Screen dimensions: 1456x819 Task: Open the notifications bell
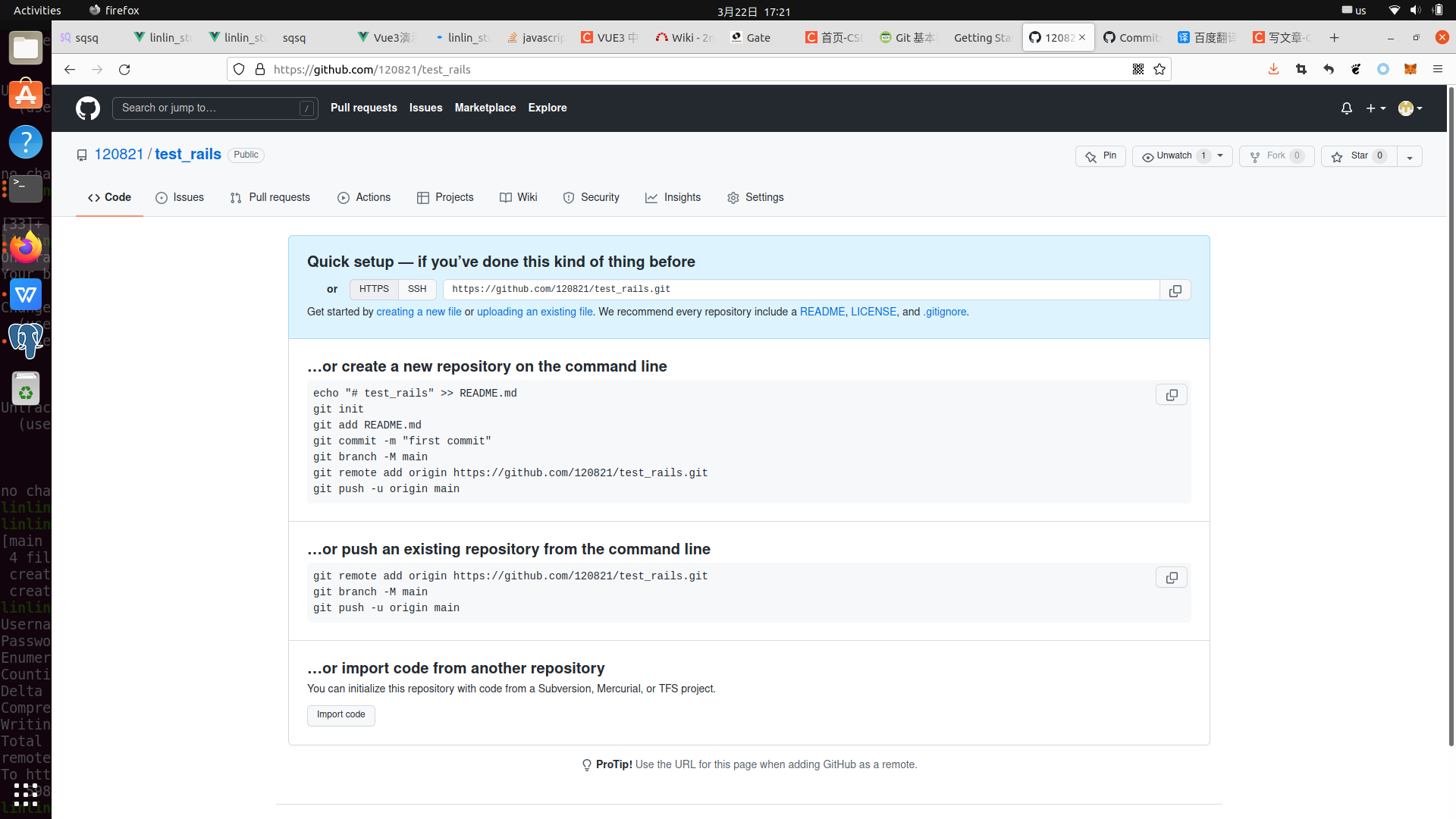pos(1346,108)
